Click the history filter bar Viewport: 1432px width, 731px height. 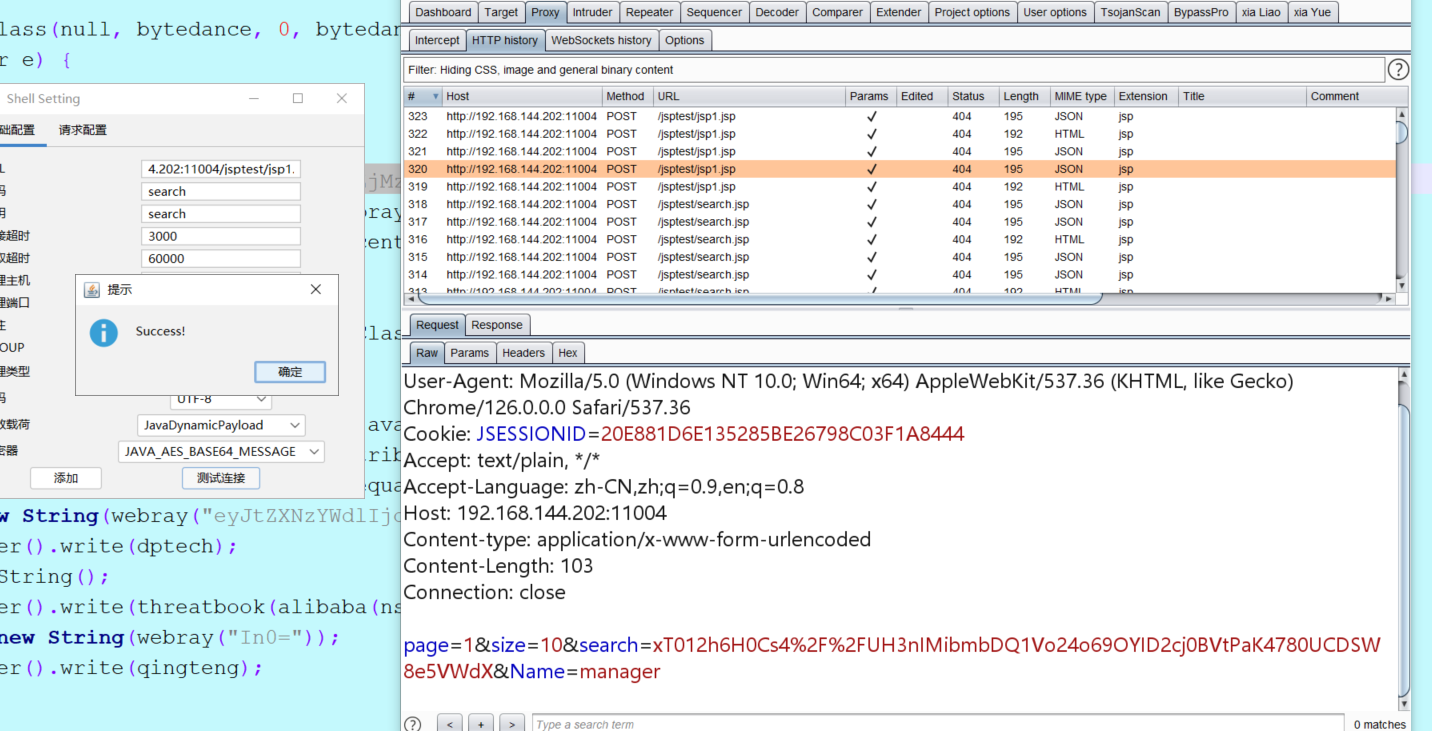tap(893, 70)
